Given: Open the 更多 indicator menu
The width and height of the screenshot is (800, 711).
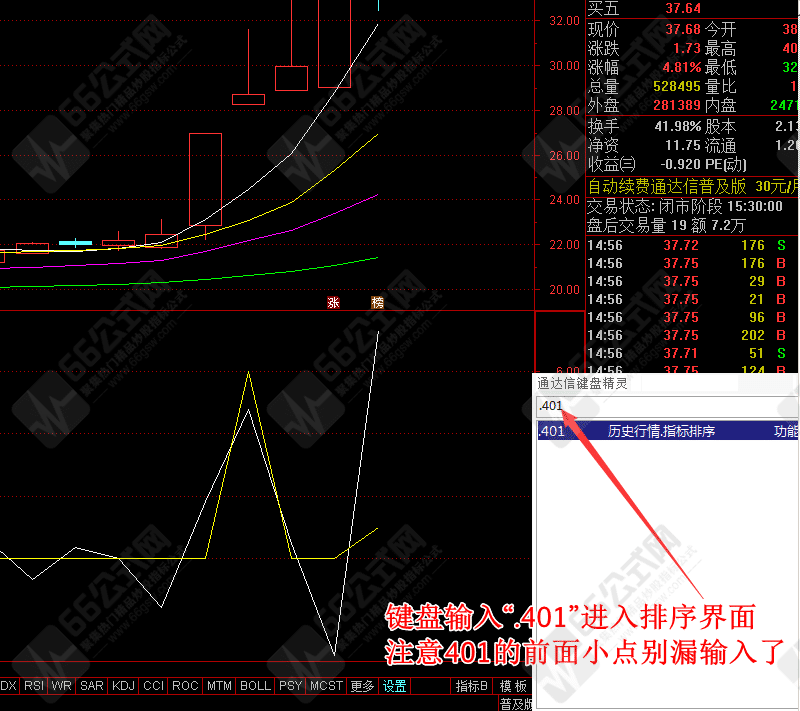Looking at the screenshot, I should (362, 685).
